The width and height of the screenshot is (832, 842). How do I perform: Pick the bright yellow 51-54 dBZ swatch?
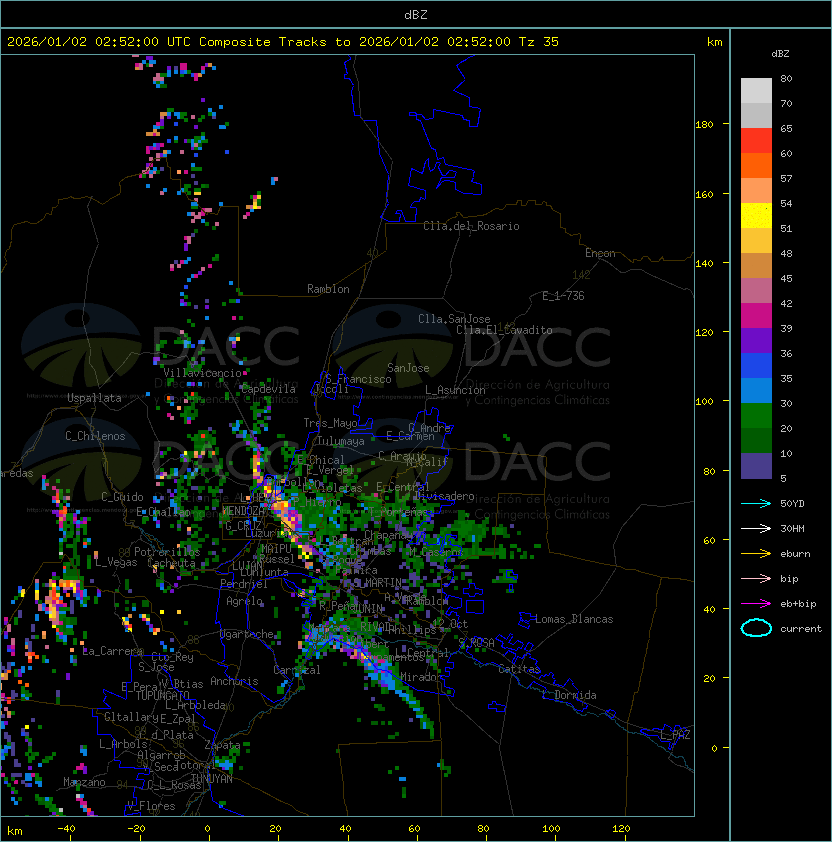click(x=756, y=216)
